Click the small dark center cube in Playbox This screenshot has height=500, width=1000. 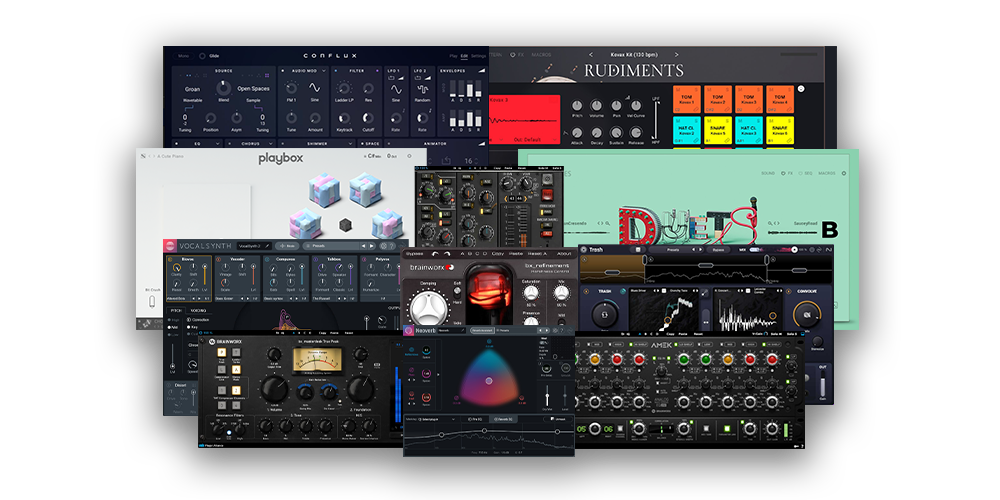click(x=345, y=224)
